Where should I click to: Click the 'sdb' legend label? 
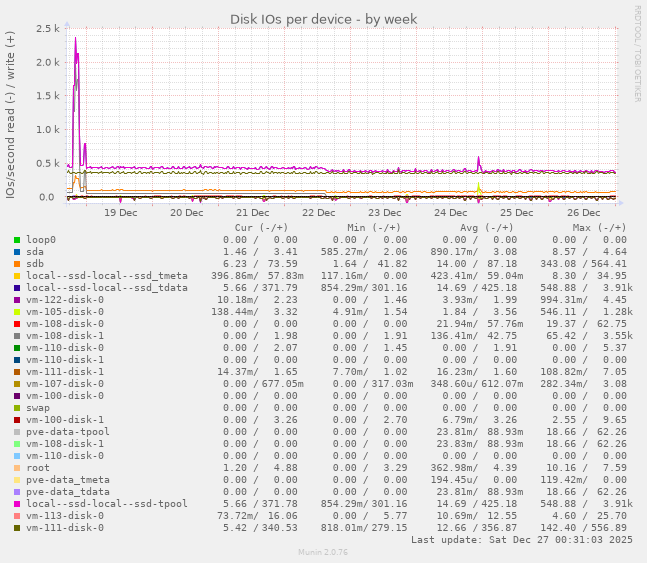35,264
